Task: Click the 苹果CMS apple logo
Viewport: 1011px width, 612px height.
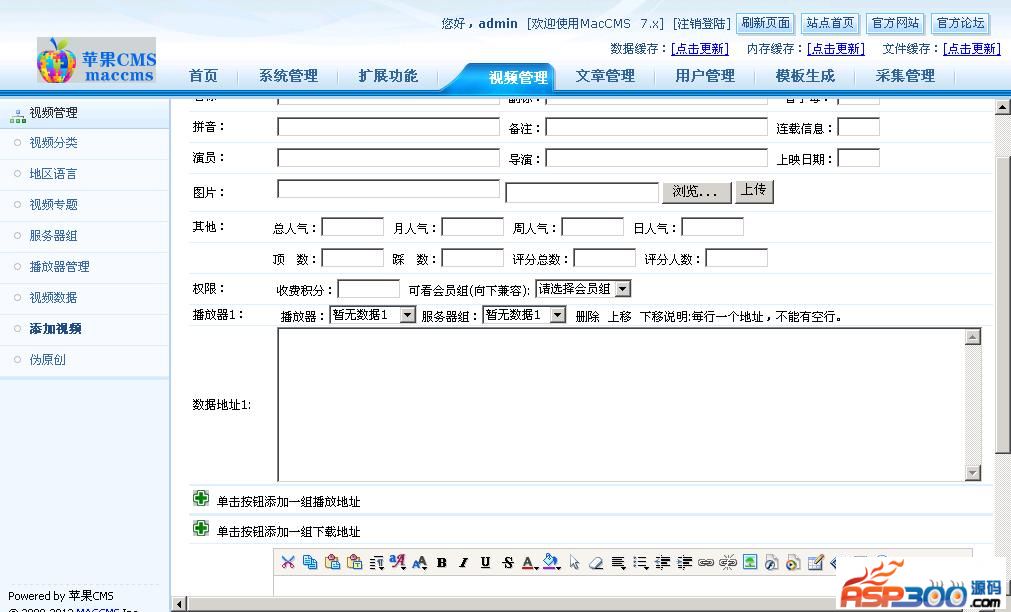Action: (x=96, y=60)
